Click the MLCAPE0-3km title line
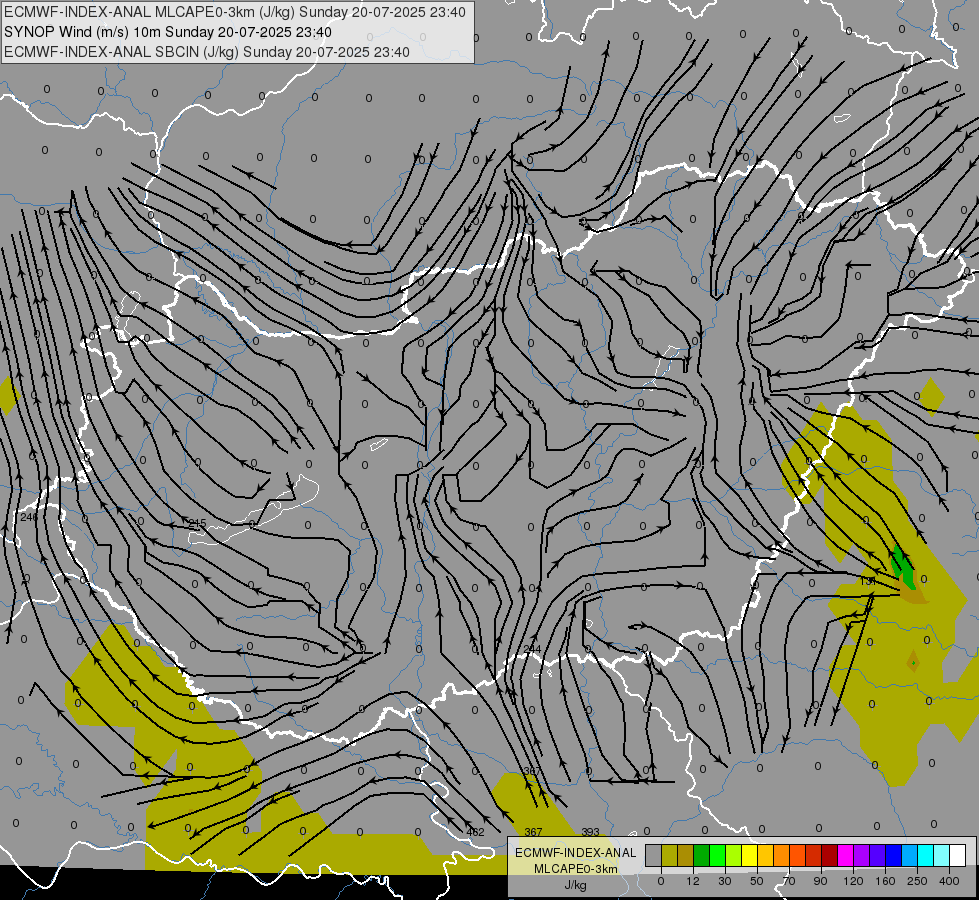979x900 pixels. 235,12
